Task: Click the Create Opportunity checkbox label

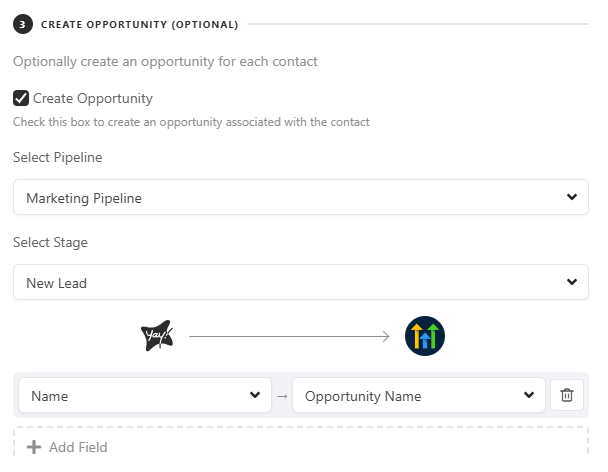Action: [93, 98]
